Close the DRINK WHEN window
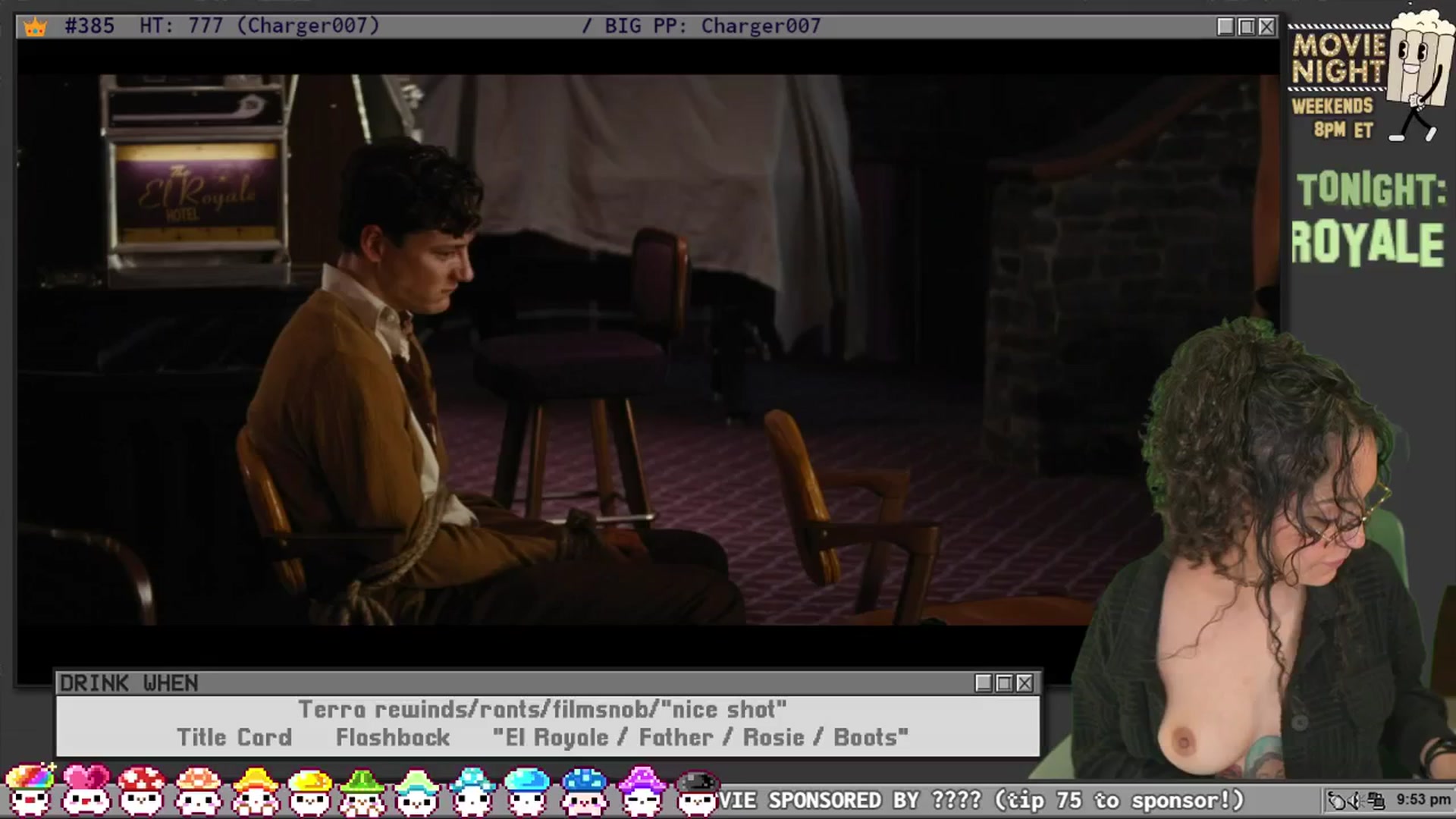Screen dimensions: 1456x819 point(1025,683)
